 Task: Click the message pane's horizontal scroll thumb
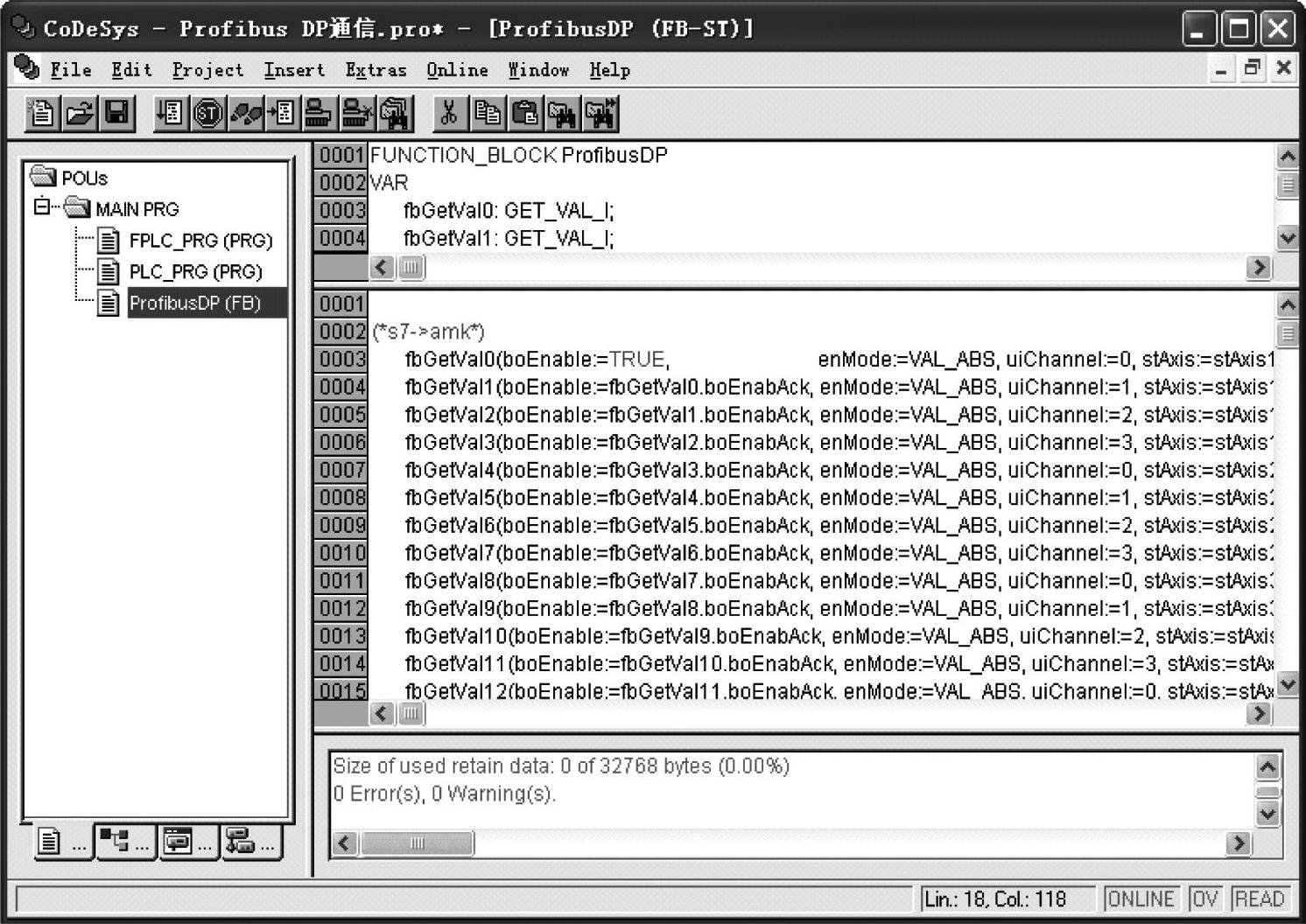point(417,843)
